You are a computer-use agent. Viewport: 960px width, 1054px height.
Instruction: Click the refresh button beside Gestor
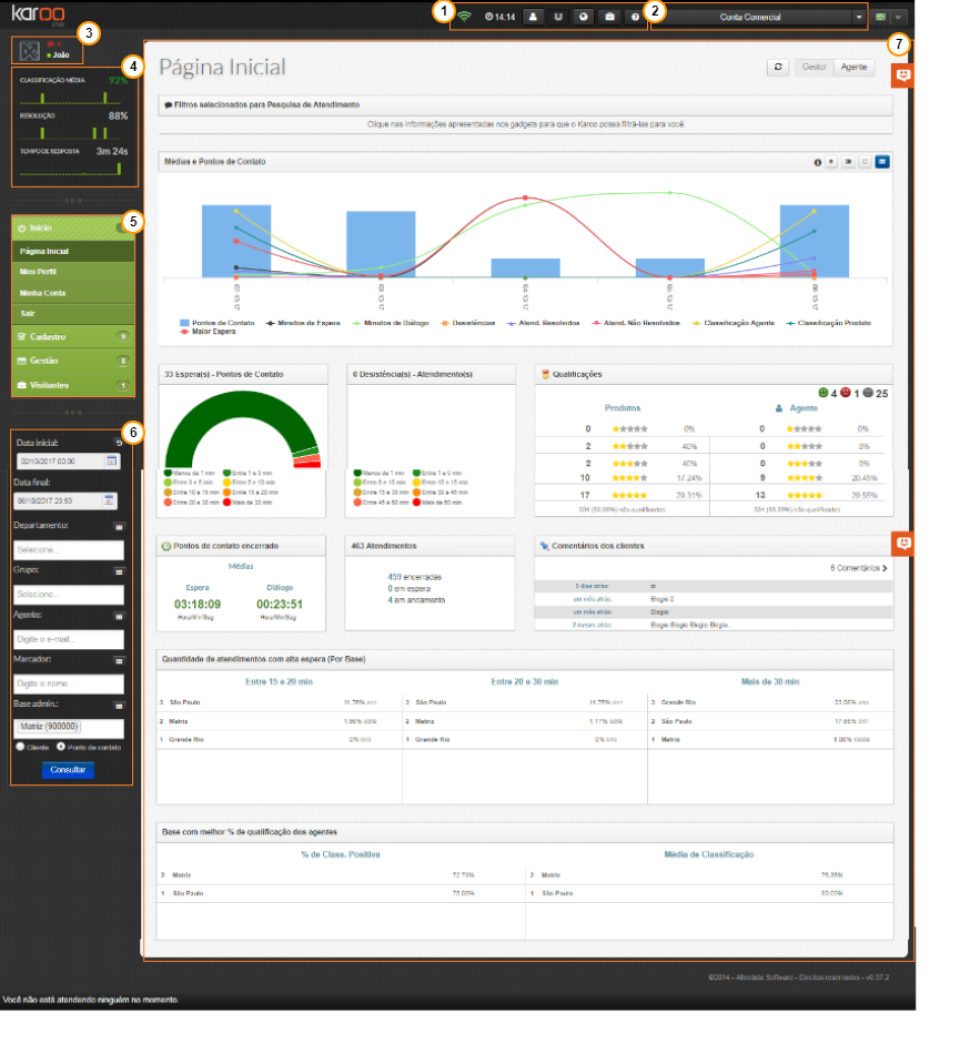[779, 67]
